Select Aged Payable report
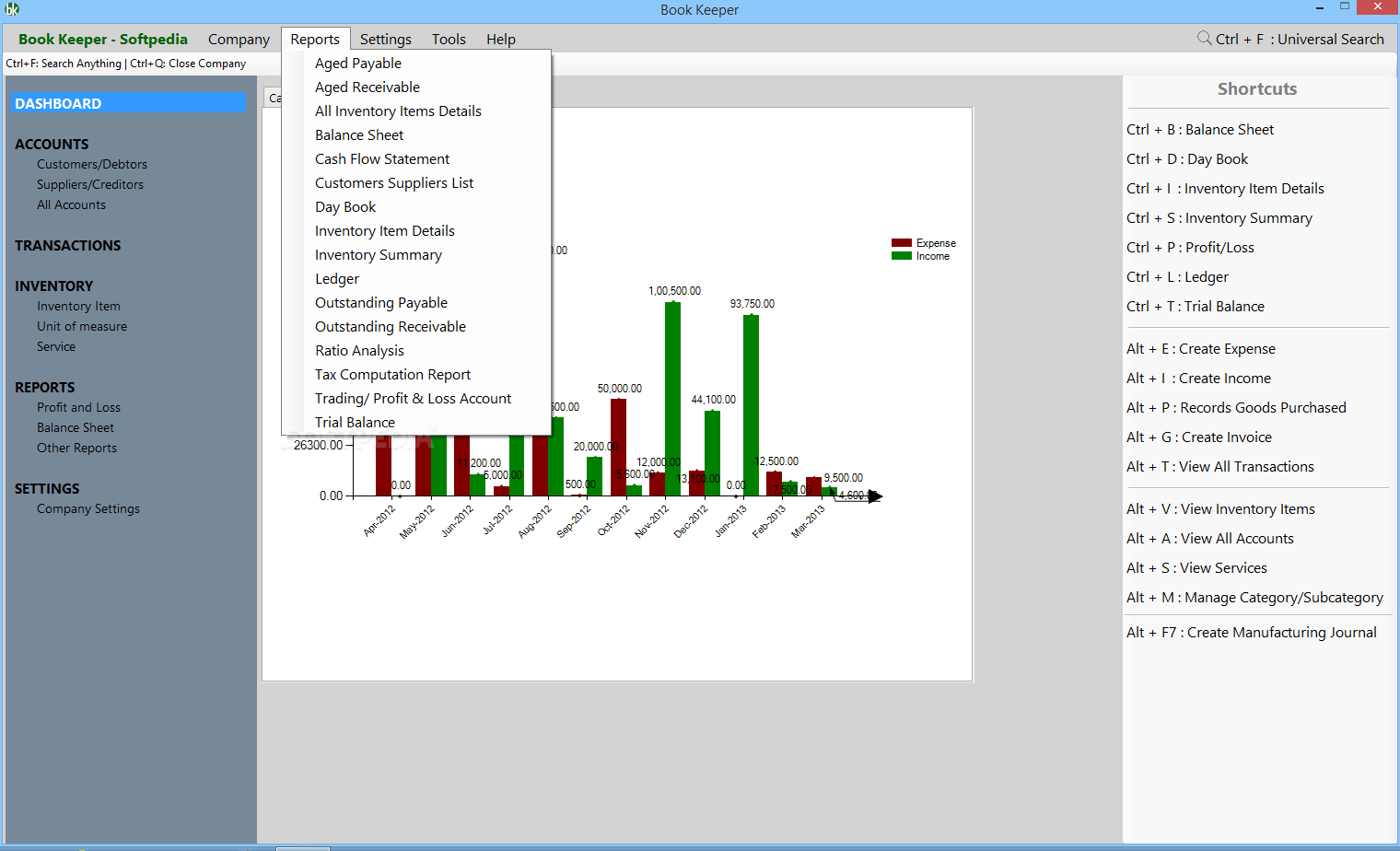1400x851 pixels. (x=358, y=63)
